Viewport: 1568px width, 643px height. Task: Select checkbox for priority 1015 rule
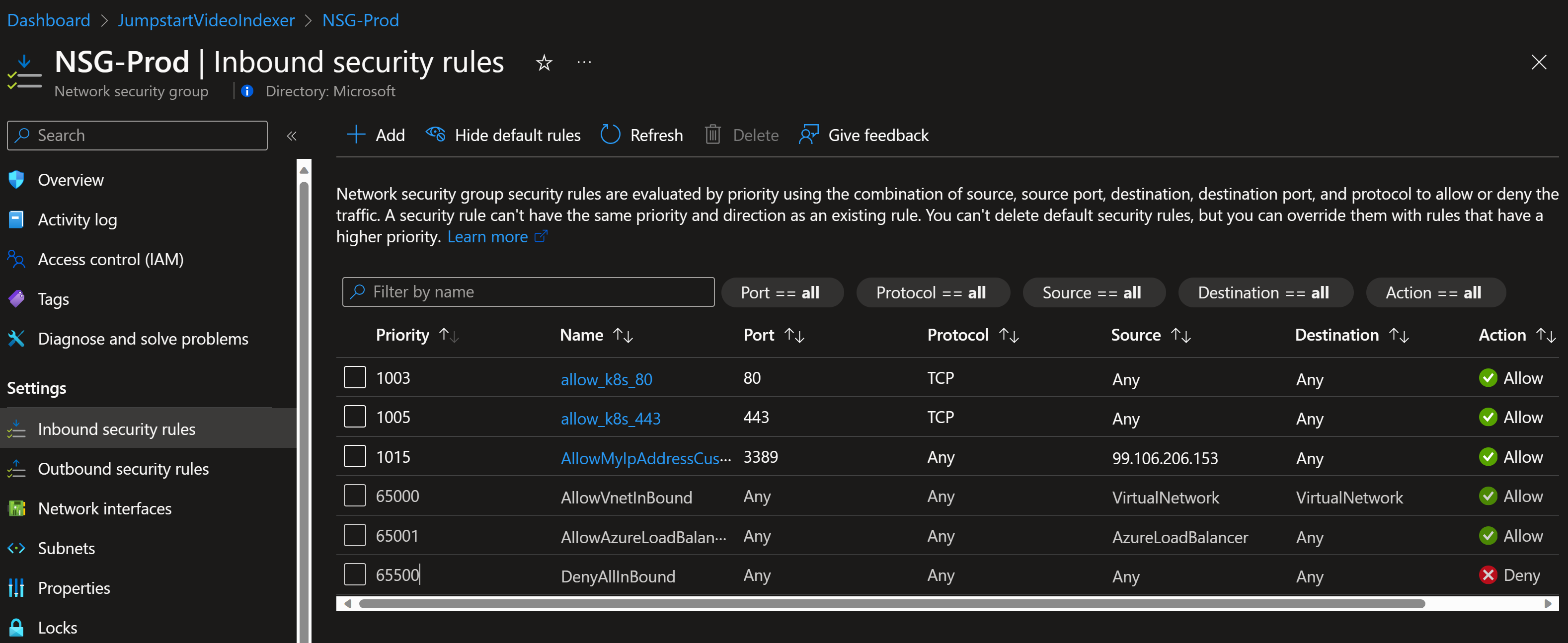tap(355, 456)
